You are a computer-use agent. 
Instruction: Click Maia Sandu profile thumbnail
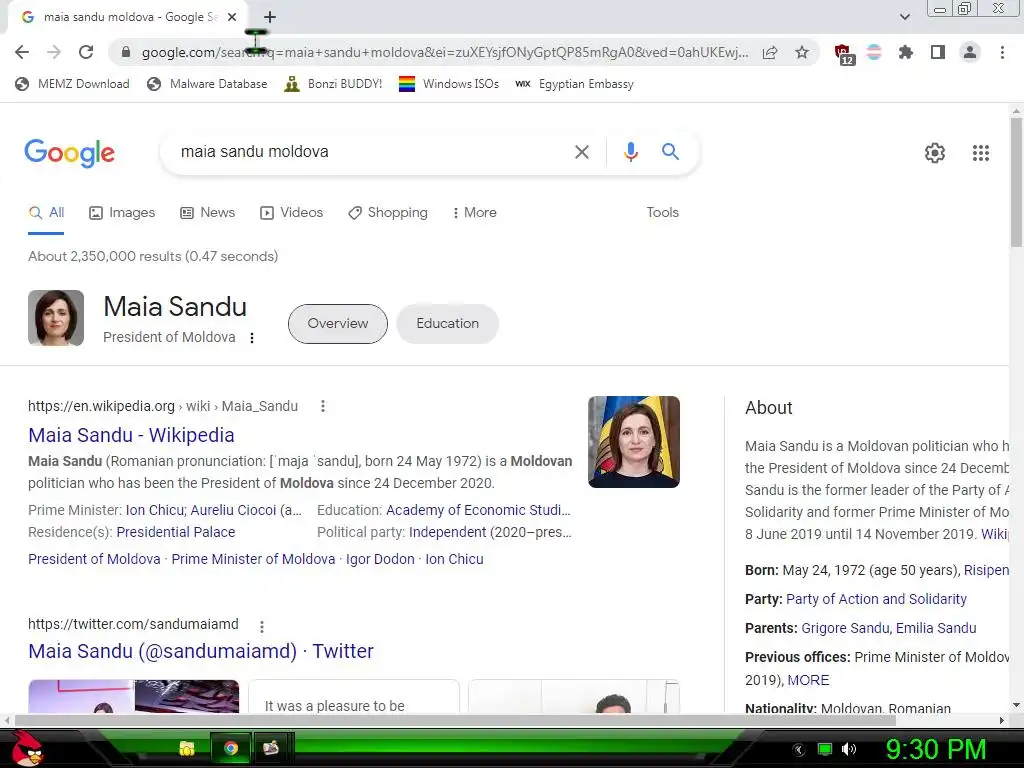(x=56, y=318)
